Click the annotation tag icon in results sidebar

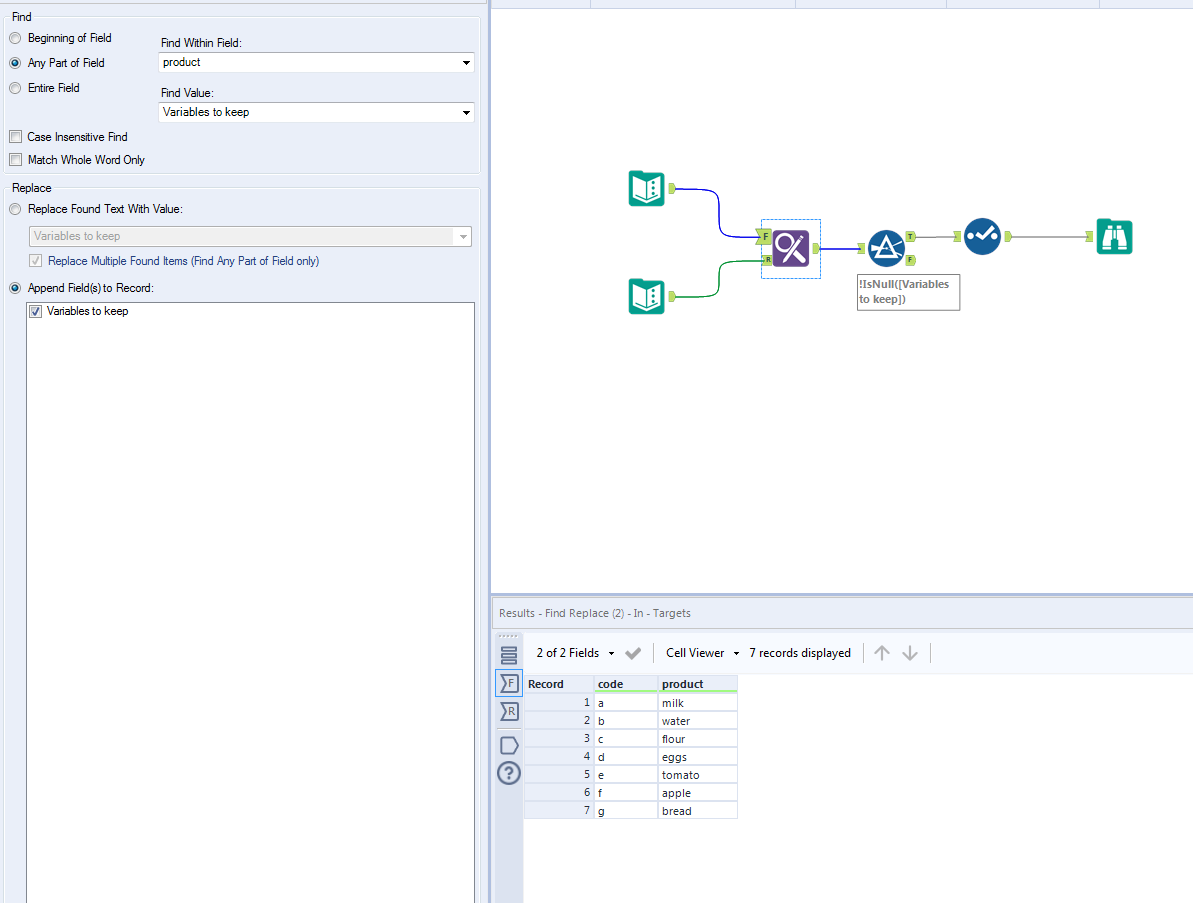coord(508,744)
